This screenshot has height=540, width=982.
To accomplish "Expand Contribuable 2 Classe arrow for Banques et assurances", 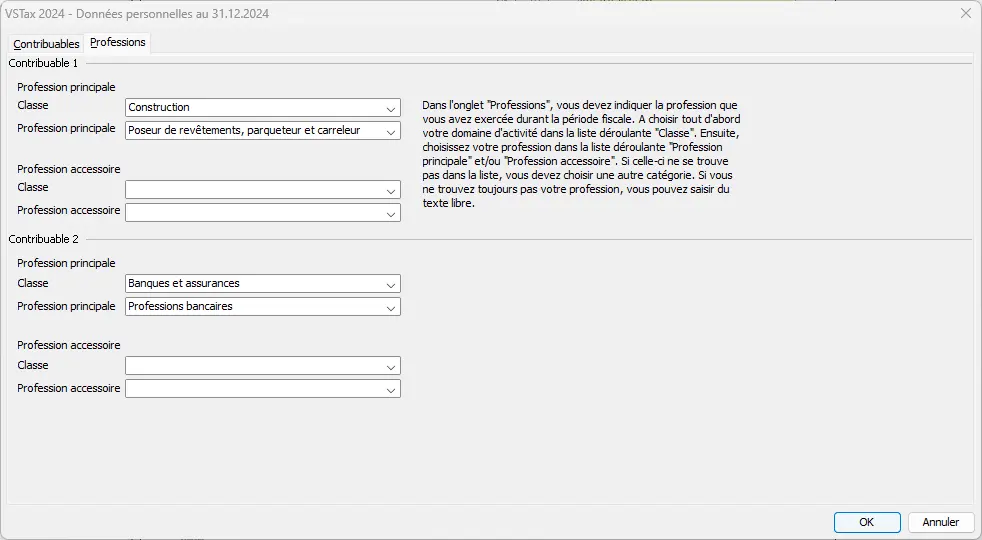I will click(x=390, y=284).
